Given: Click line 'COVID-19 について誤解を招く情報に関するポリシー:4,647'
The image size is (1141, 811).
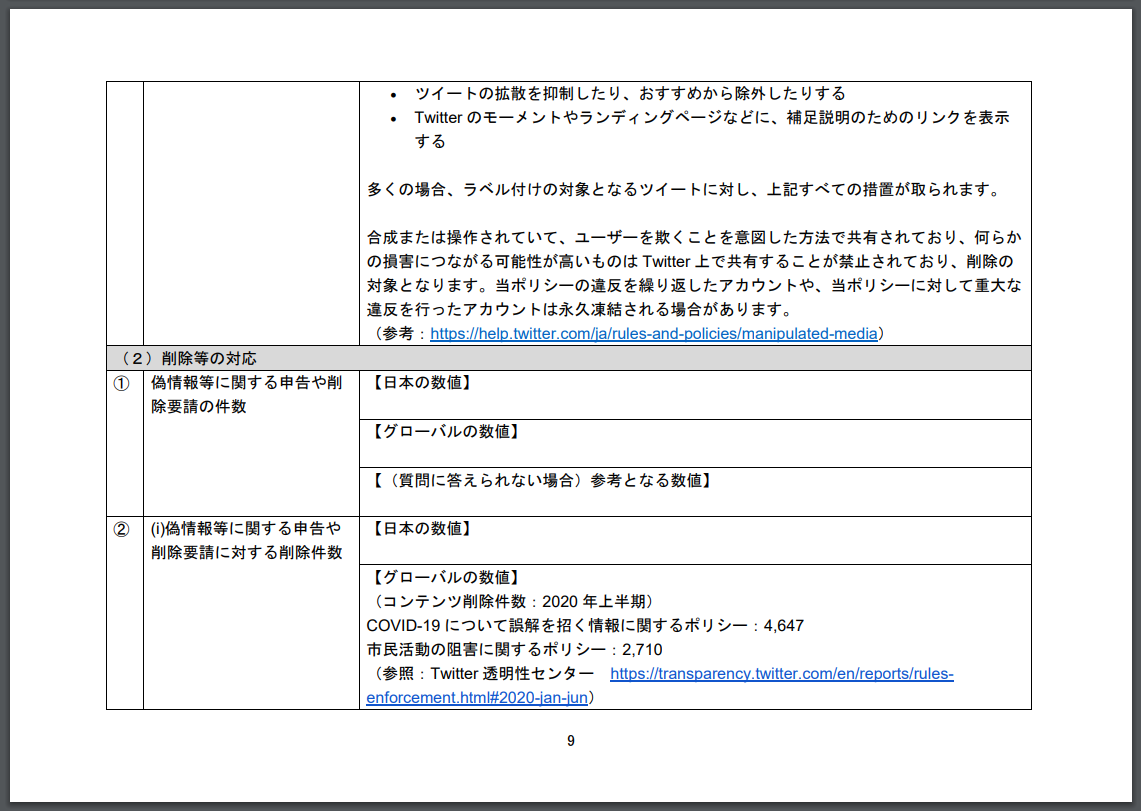Looking at the screenshot, I should point(585,626).
